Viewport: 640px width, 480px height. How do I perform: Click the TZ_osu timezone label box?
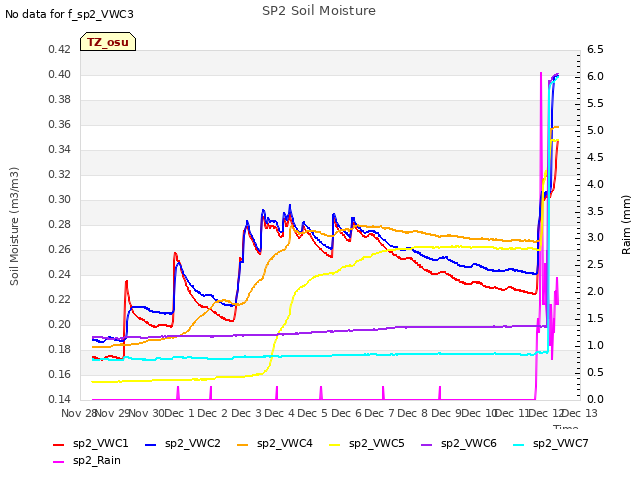click(x=108, y=42)
